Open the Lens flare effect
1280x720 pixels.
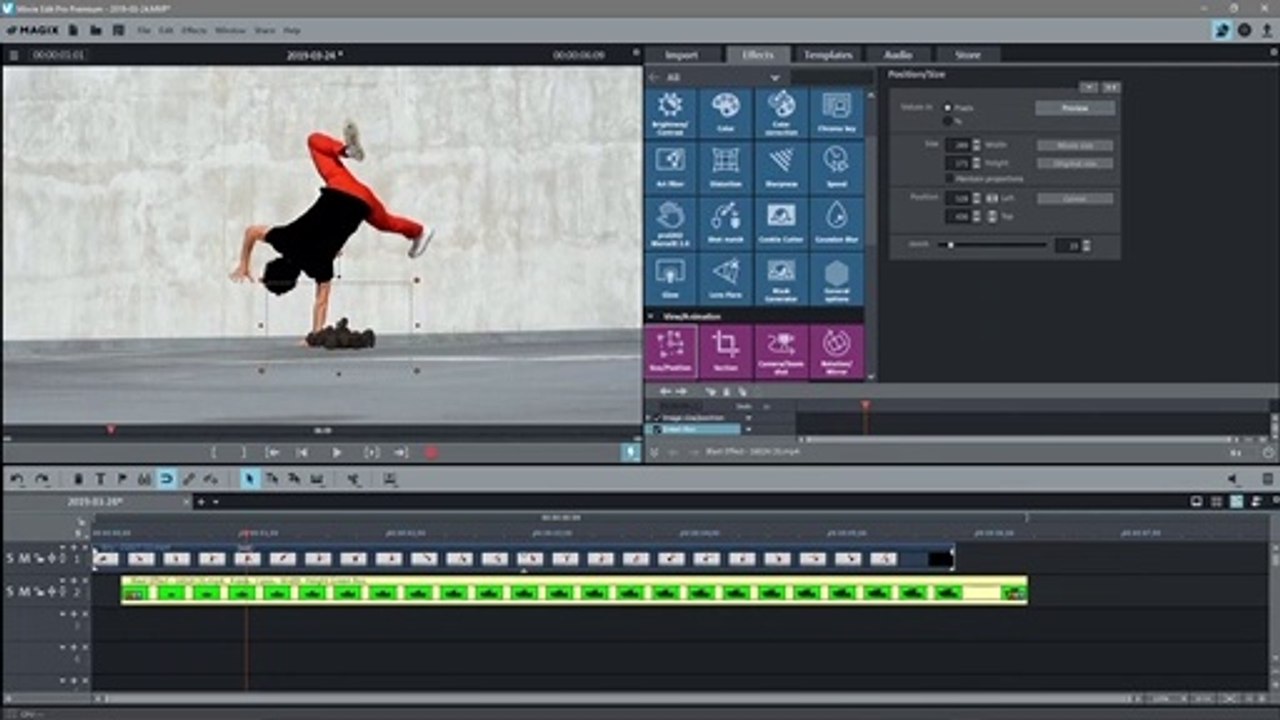click(725, 277)
